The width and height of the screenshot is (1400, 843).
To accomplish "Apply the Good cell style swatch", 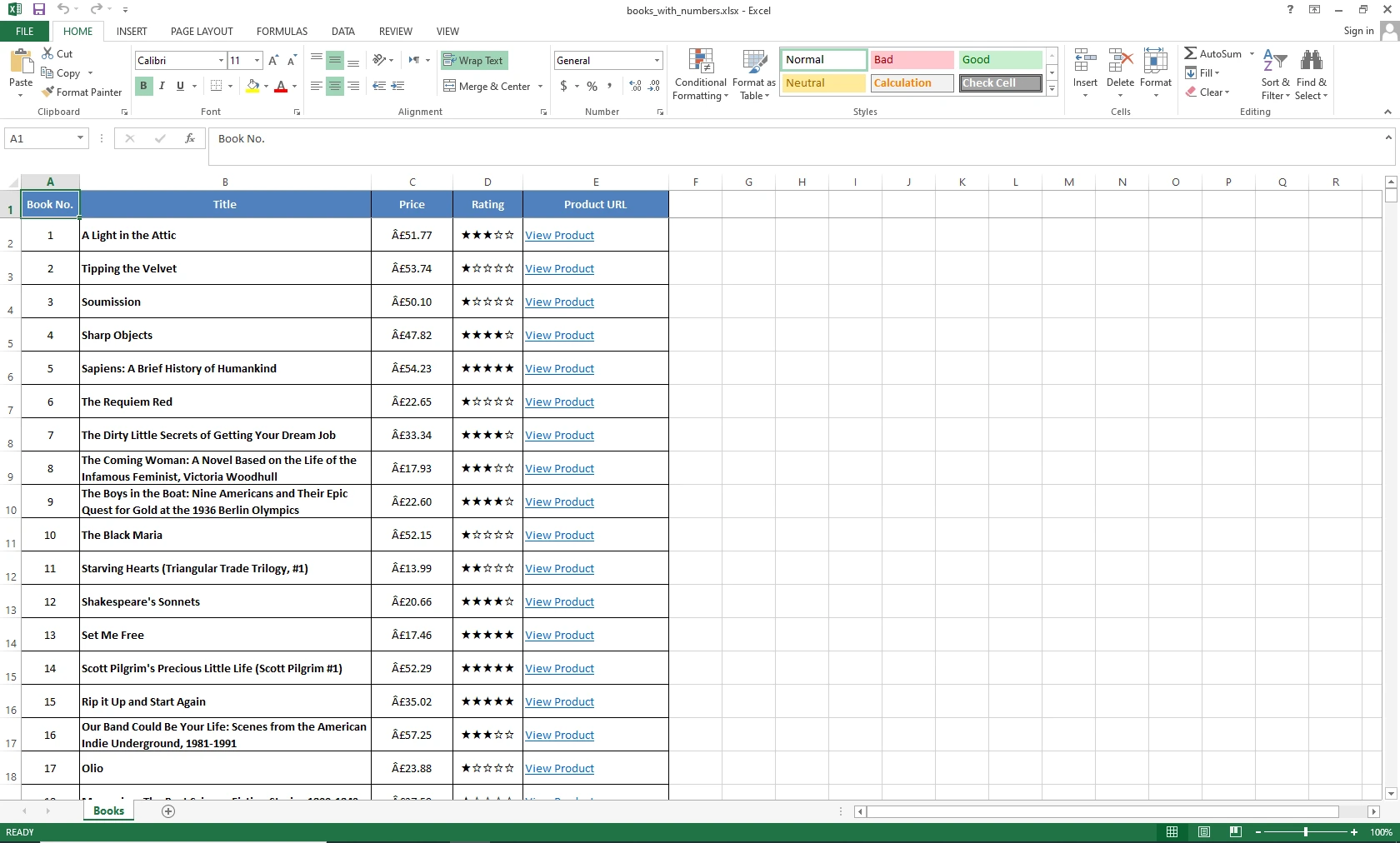I will 1000,60.
